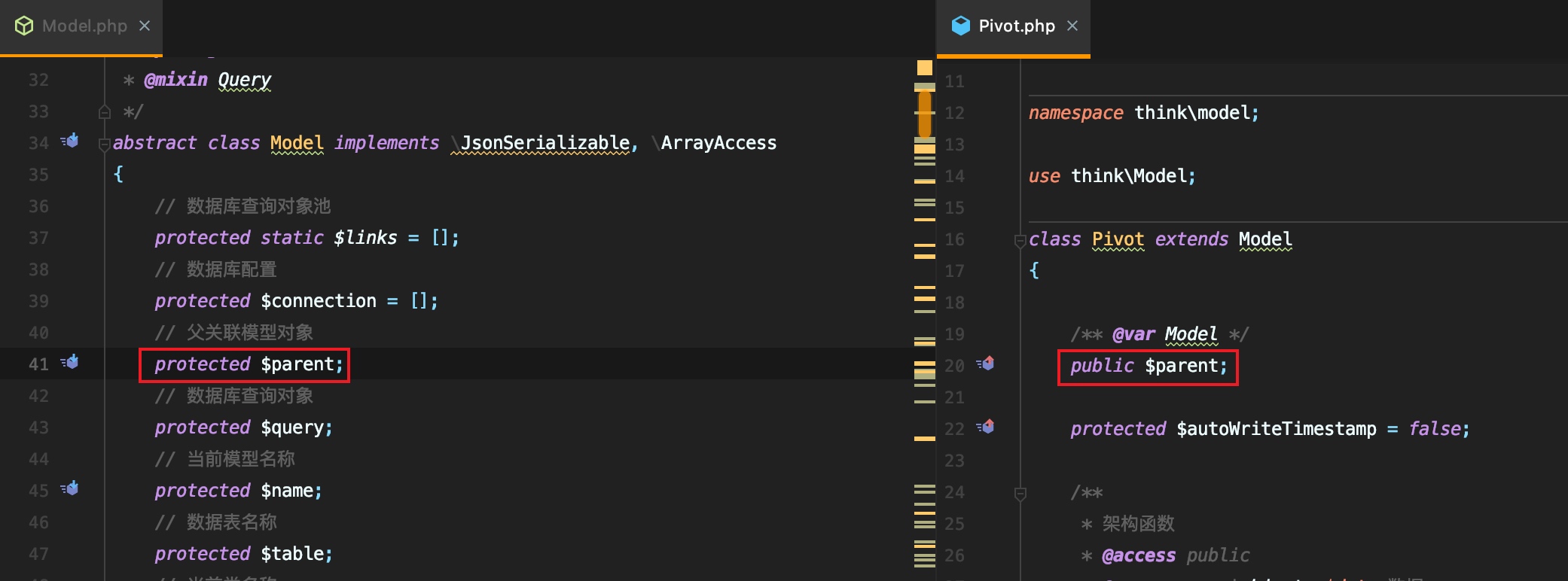Click 'Query' after @mixin on line 32
The image size is (1568, 581).
click(244, 80)
